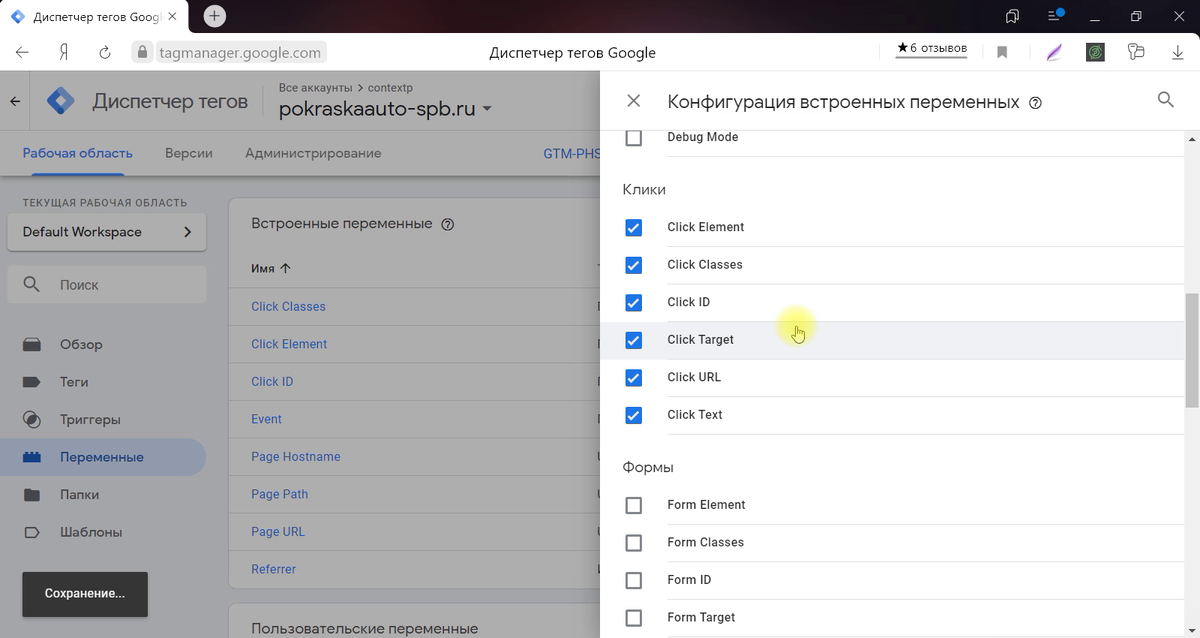1200x638 pixels.
Task: Click the tagmanager.google.com address bar
Action: click(x=240, y=53)
